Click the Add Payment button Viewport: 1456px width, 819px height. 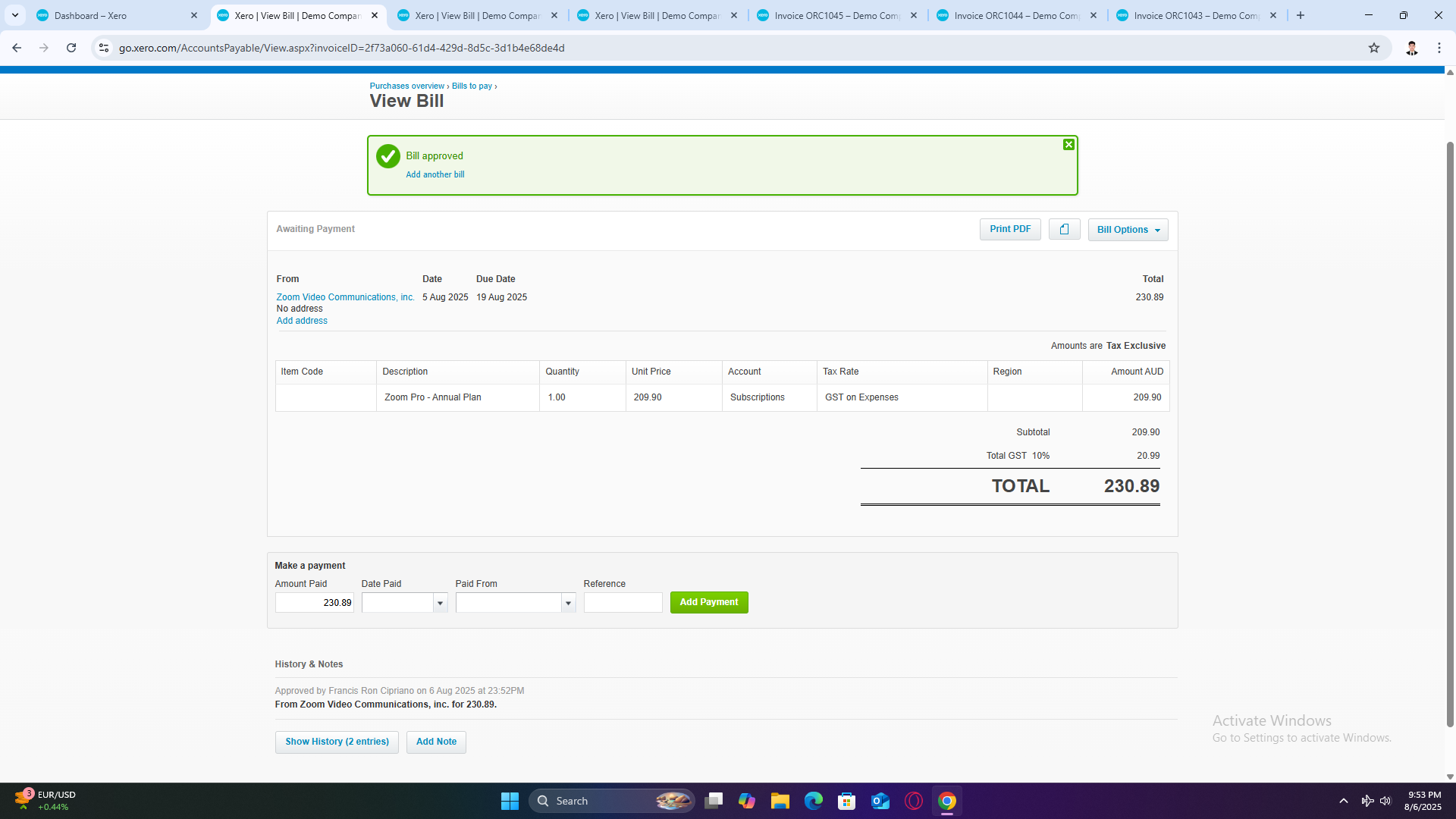click(x=709, y=602)
